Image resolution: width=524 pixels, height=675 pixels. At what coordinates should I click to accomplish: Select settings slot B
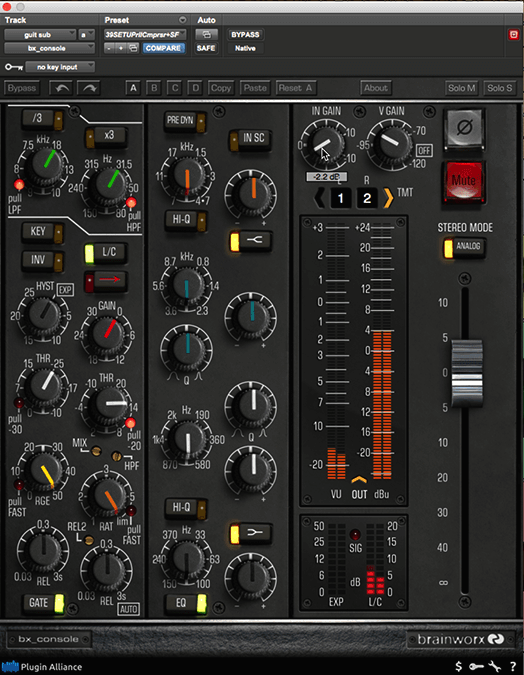coord(154,88)
